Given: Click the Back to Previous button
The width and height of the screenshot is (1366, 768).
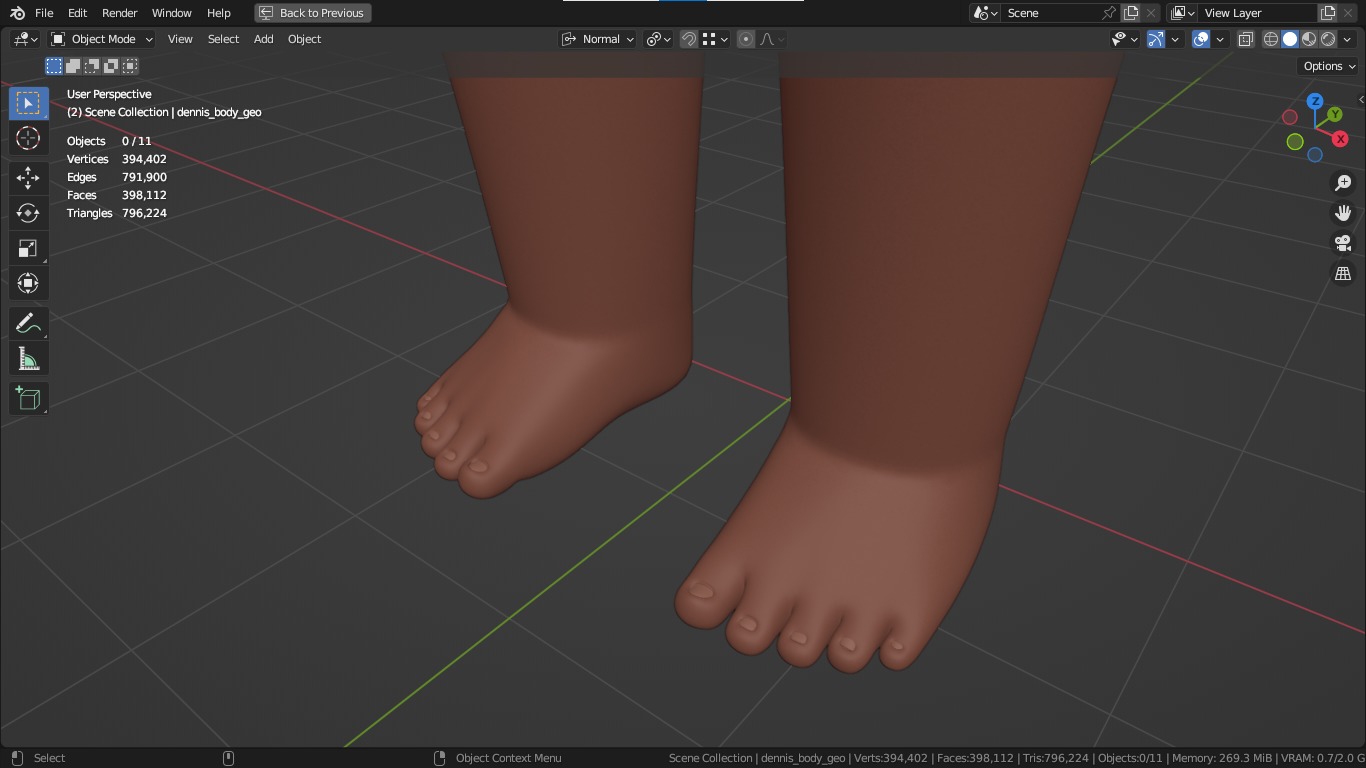Looking at the screenshot, I should [313, 13].
